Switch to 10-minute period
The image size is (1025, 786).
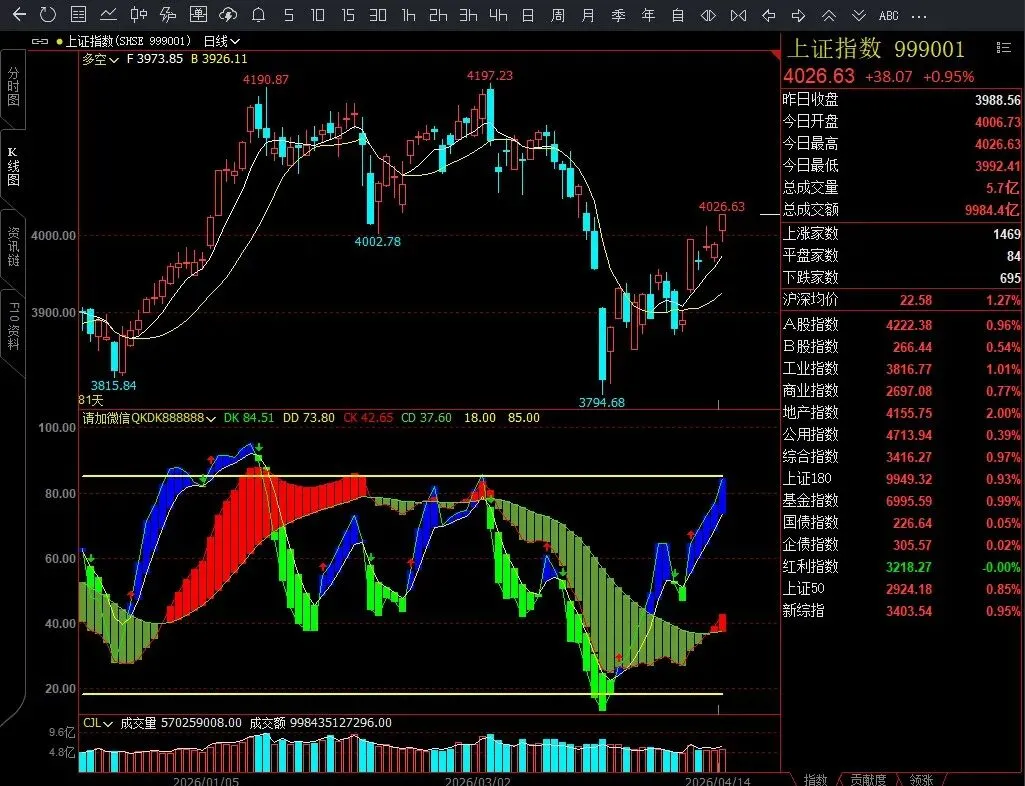click(318, 15)
